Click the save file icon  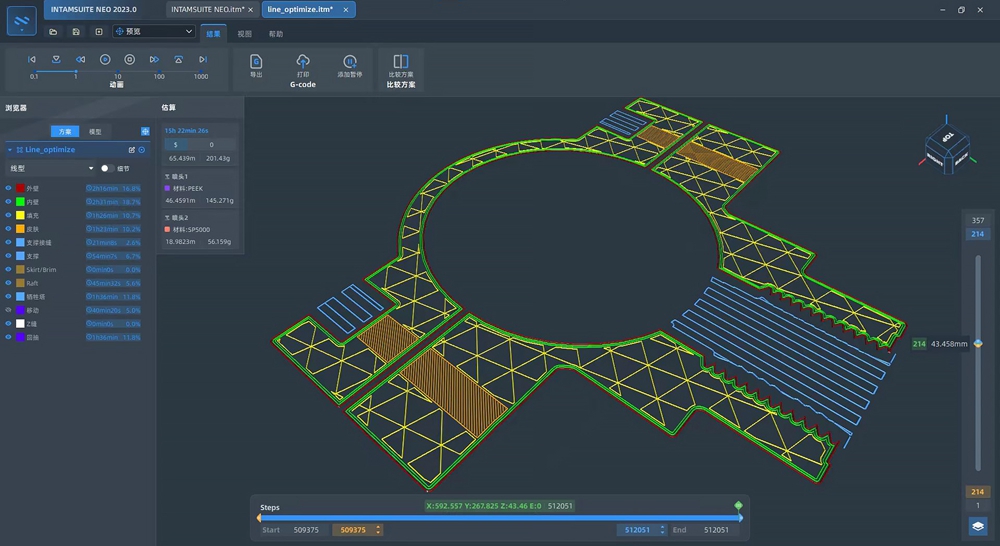tap(76, 32)
